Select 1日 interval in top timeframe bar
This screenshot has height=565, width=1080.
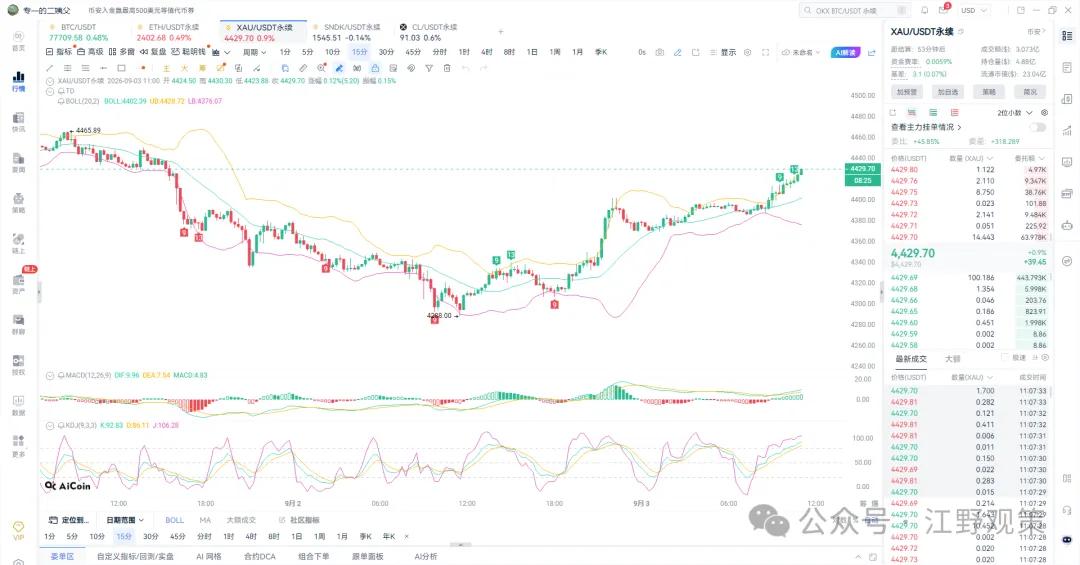pos(532,52)
